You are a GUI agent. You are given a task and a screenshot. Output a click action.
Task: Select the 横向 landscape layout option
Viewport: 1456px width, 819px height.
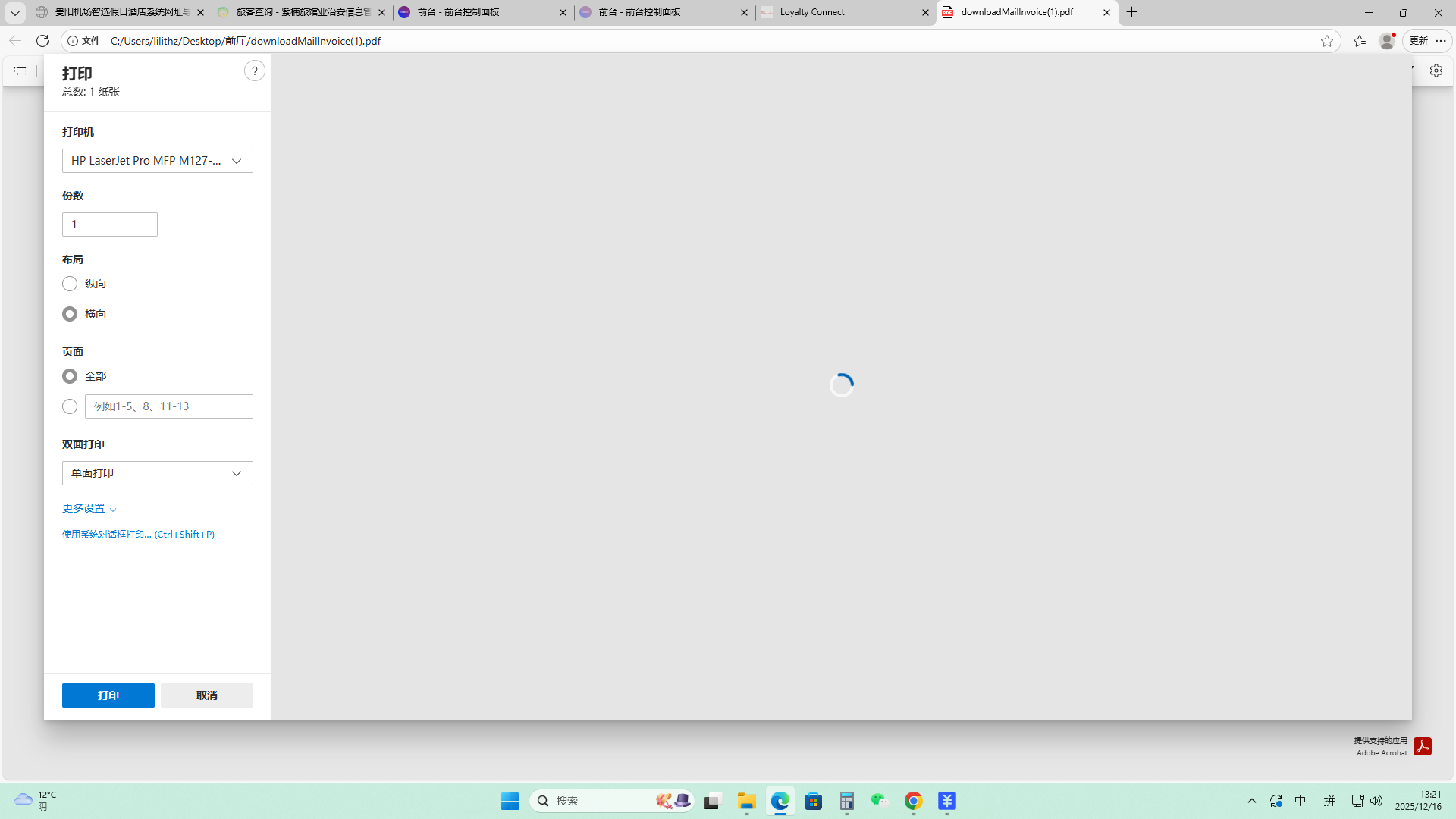click(x=70, y=314)
